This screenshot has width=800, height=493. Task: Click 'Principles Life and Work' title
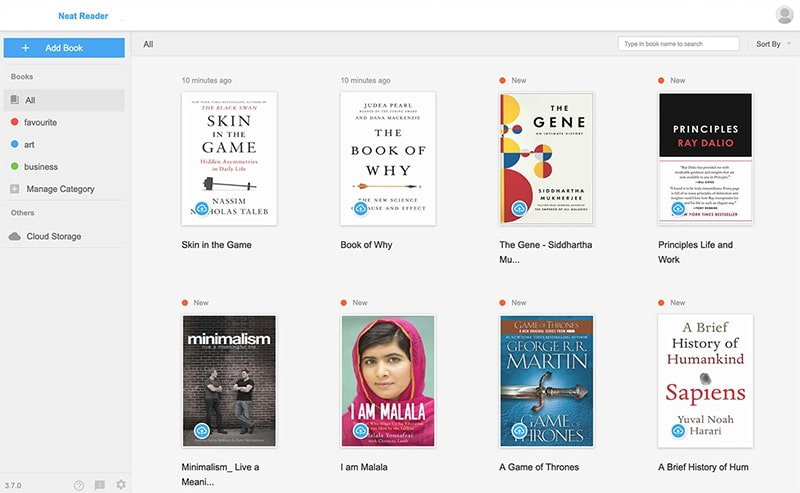pyautogui.click(x=695, y=252)
